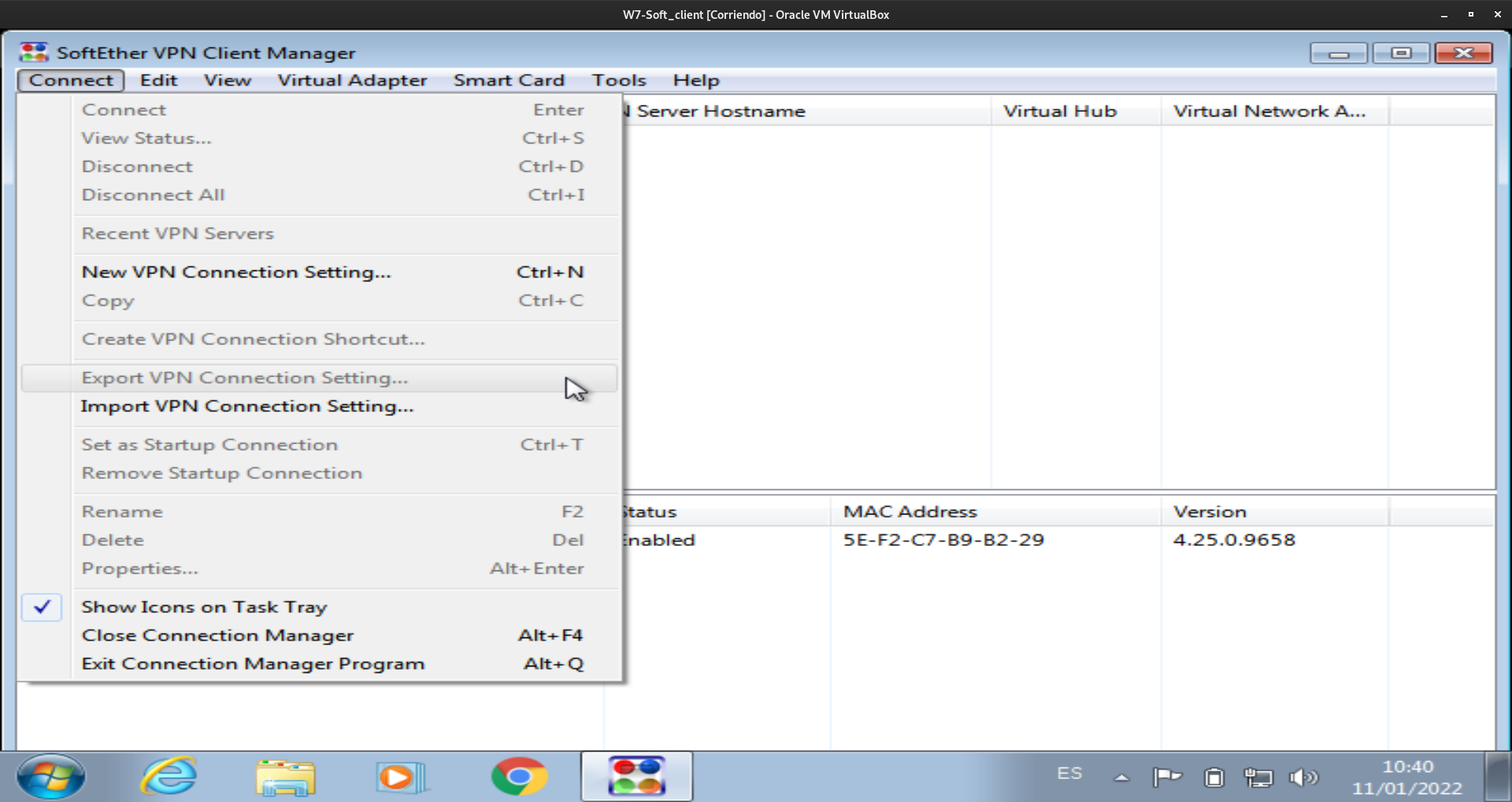Select Close Connection Manager entry
Image resolution: width=1512 pixels, height=802 pixels.
pyautogui.click(x=217, y=636)
